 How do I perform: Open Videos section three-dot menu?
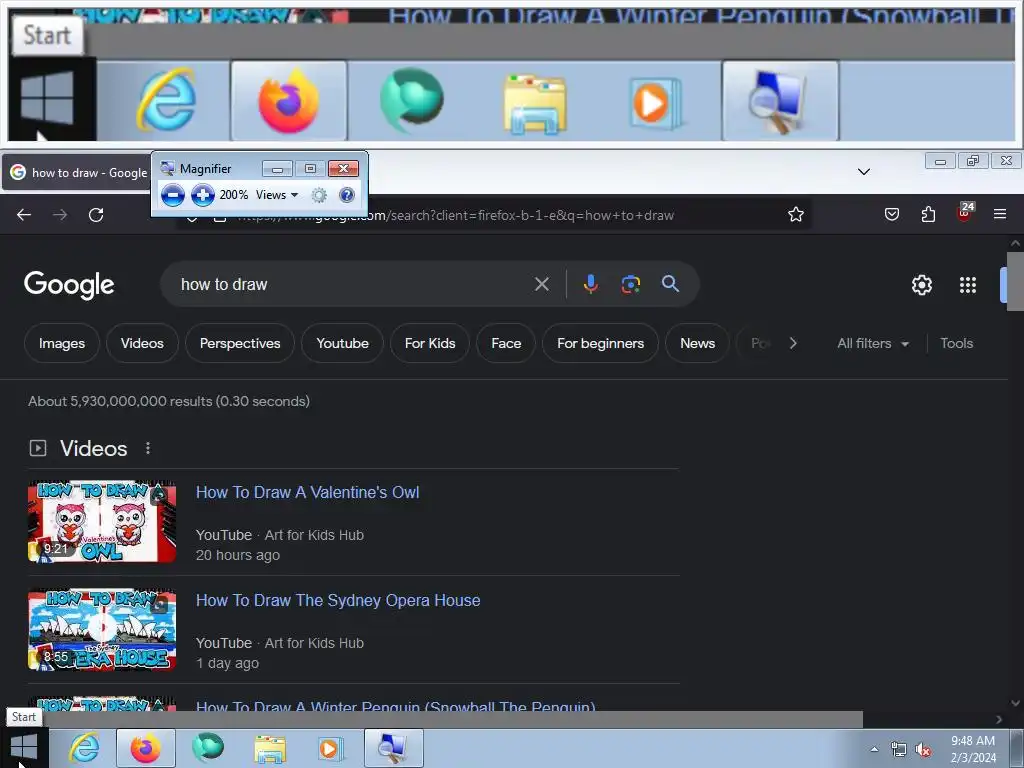tap(148, 448)
